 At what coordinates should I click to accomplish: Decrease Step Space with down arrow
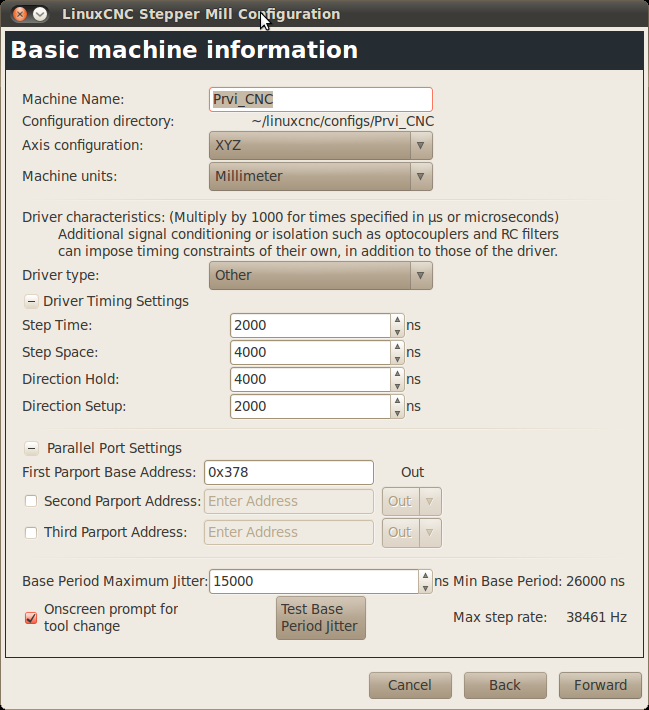397,359
